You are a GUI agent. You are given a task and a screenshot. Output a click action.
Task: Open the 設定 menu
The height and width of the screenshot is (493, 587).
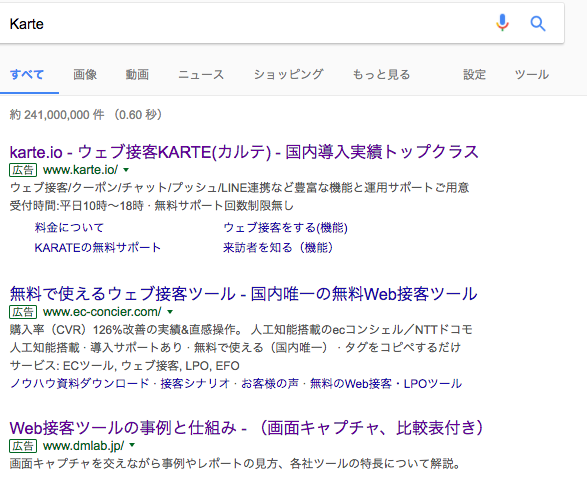474,74
